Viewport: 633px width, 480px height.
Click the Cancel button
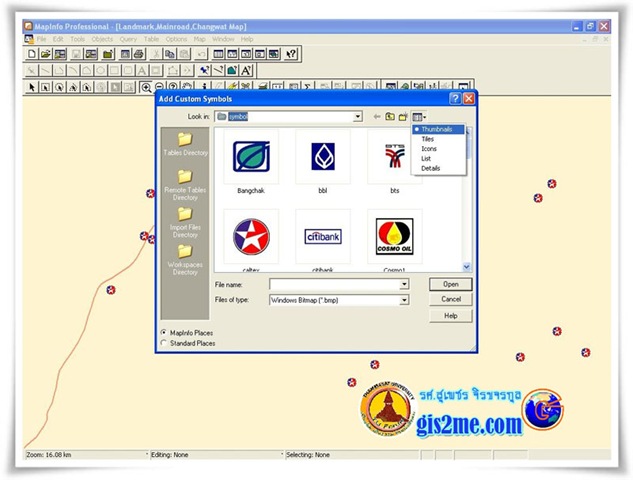click(x=451, y=299)
